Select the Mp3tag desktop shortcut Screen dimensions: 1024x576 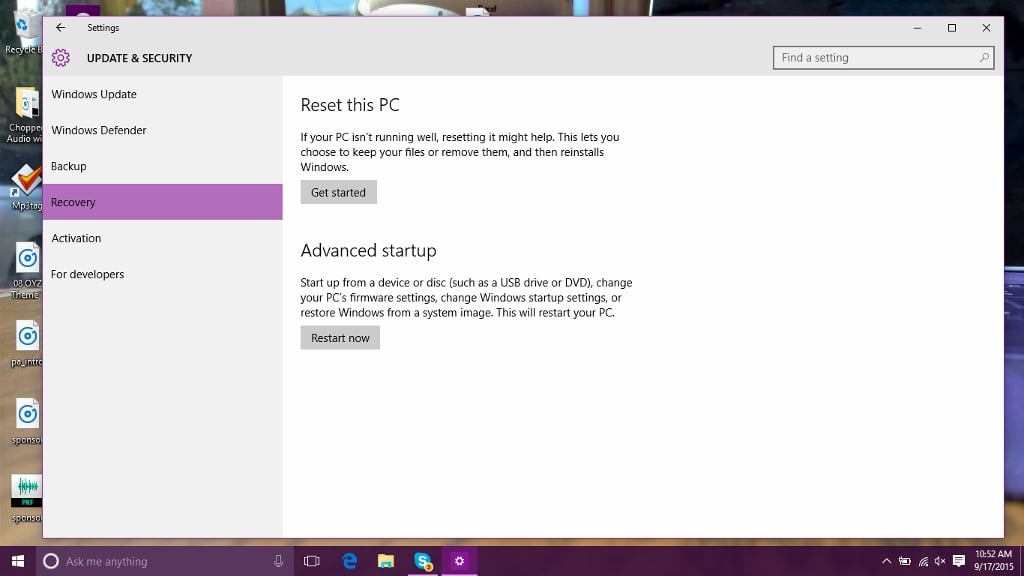click(x=26, y=187)
